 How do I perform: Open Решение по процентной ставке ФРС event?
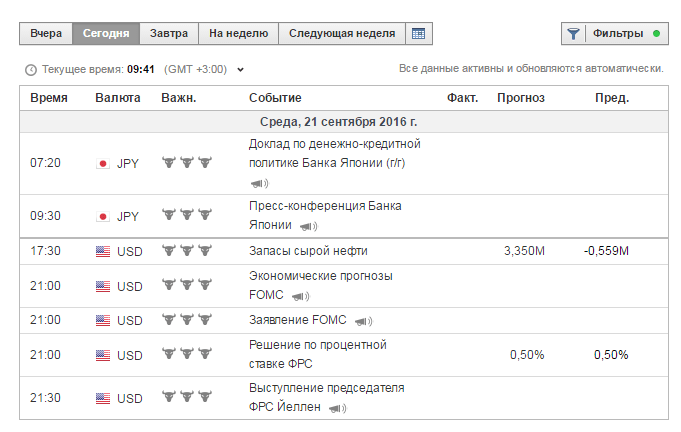click(317, 354)
